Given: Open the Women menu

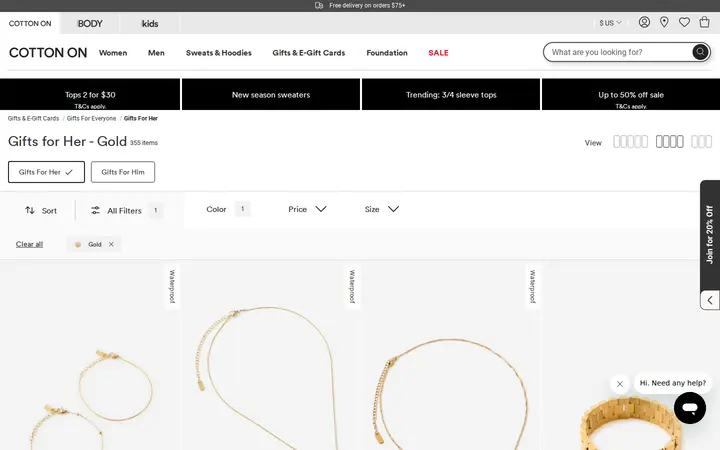Looking at the screenshot, I should (x=113, y=53).
